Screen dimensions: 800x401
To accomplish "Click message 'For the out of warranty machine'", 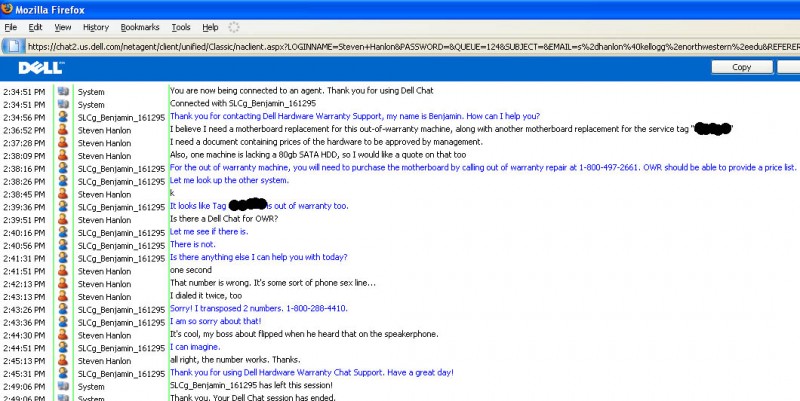I will [x=483, y=167].
